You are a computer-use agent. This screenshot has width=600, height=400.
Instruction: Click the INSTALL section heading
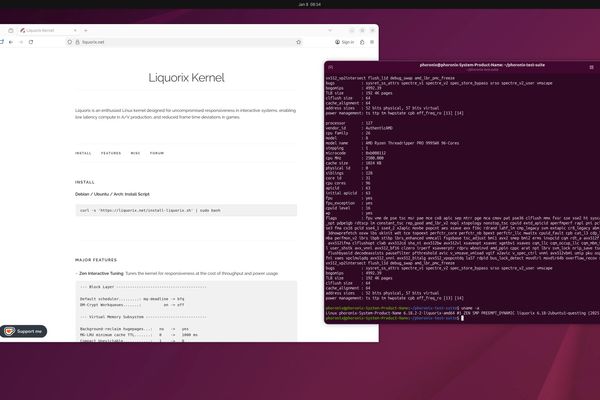pyautogui.click(x=85, y=182)
